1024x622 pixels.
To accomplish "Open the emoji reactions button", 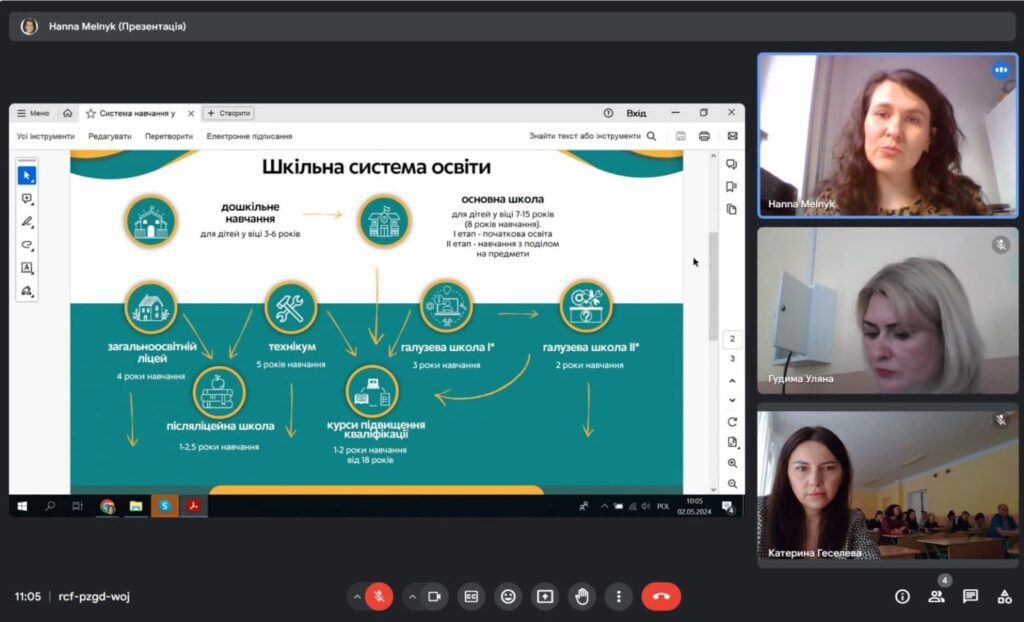I will pyautogui.click(x=508, y=596).
